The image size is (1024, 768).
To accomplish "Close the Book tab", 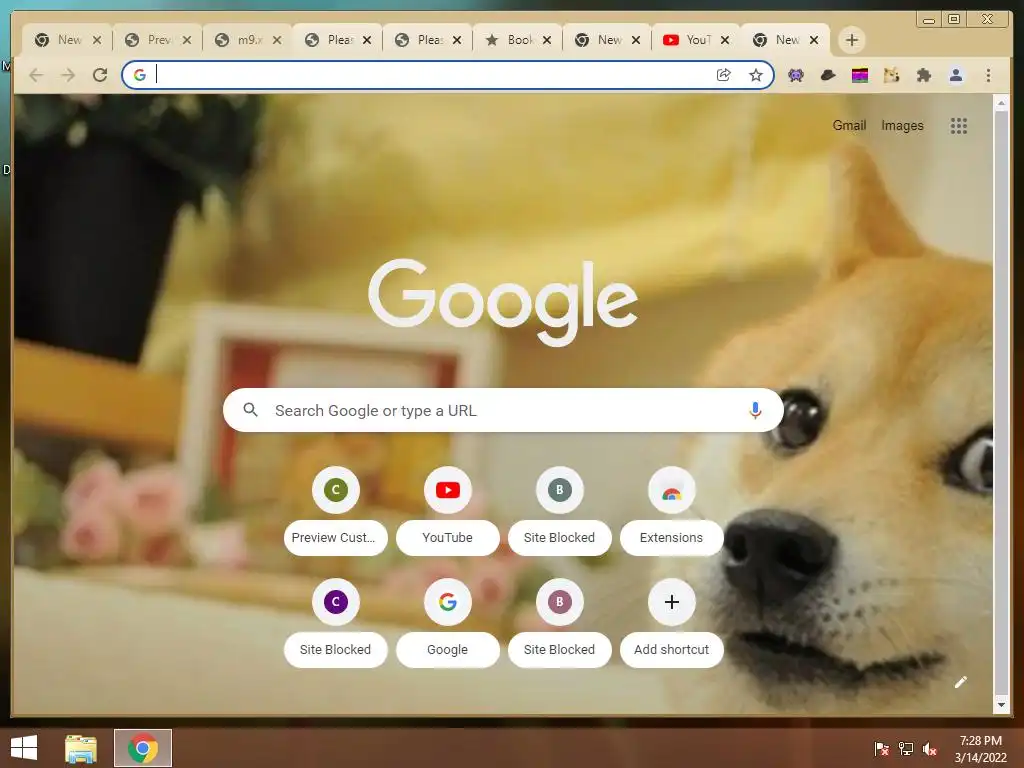I will click(547, 40).
